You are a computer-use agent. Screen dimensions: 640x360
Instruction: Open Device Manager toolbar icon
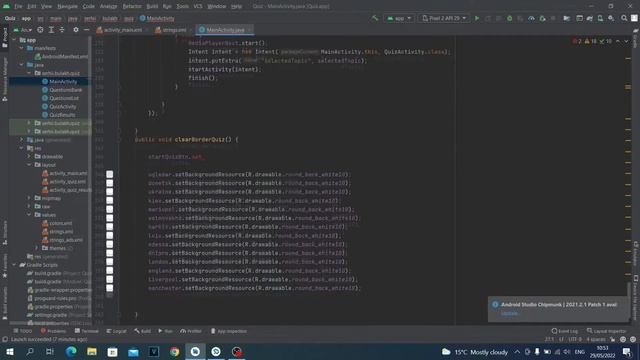click(600, 18)
